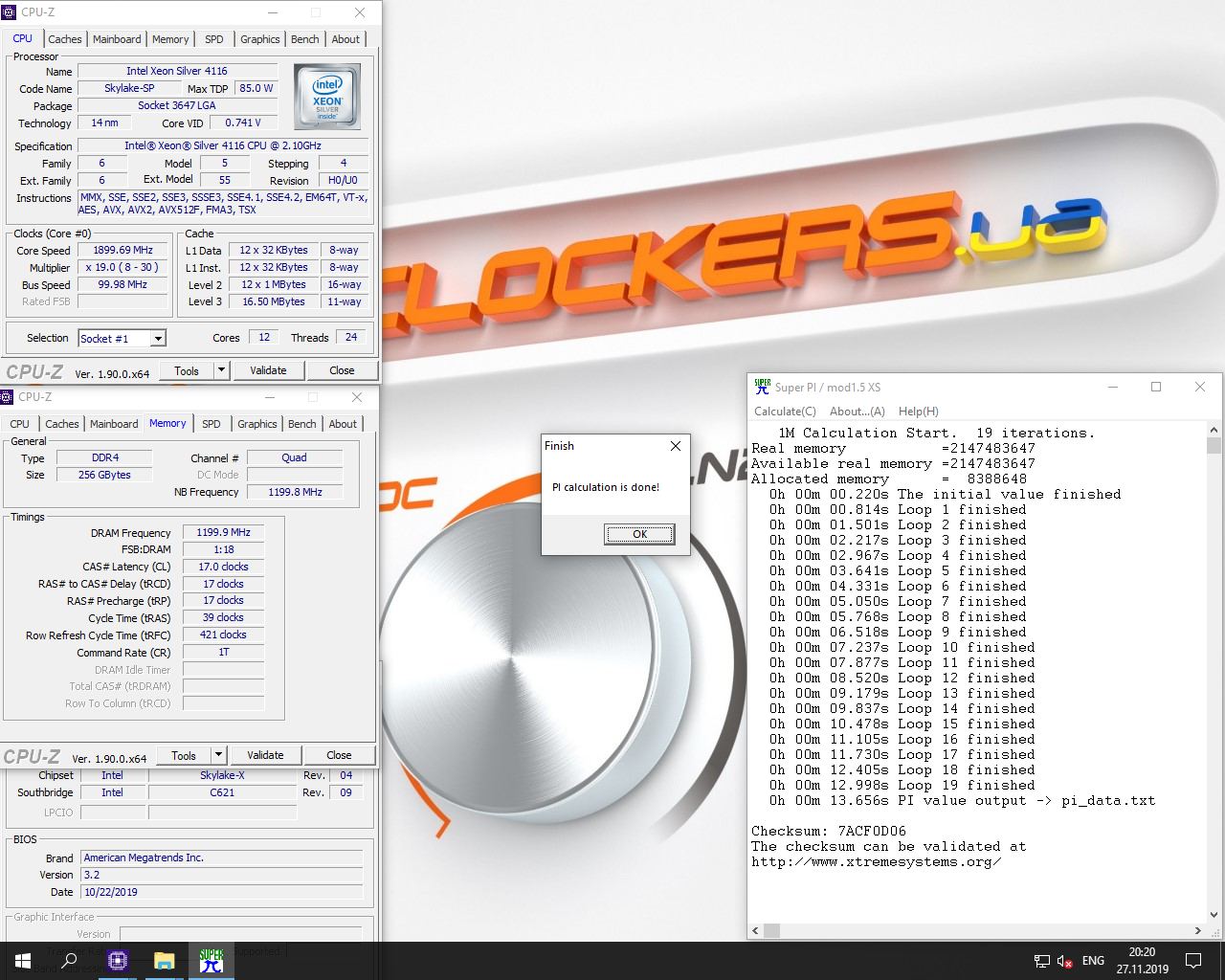Click the Name field Intel Xeon Silver 4116

coord(177,71)
